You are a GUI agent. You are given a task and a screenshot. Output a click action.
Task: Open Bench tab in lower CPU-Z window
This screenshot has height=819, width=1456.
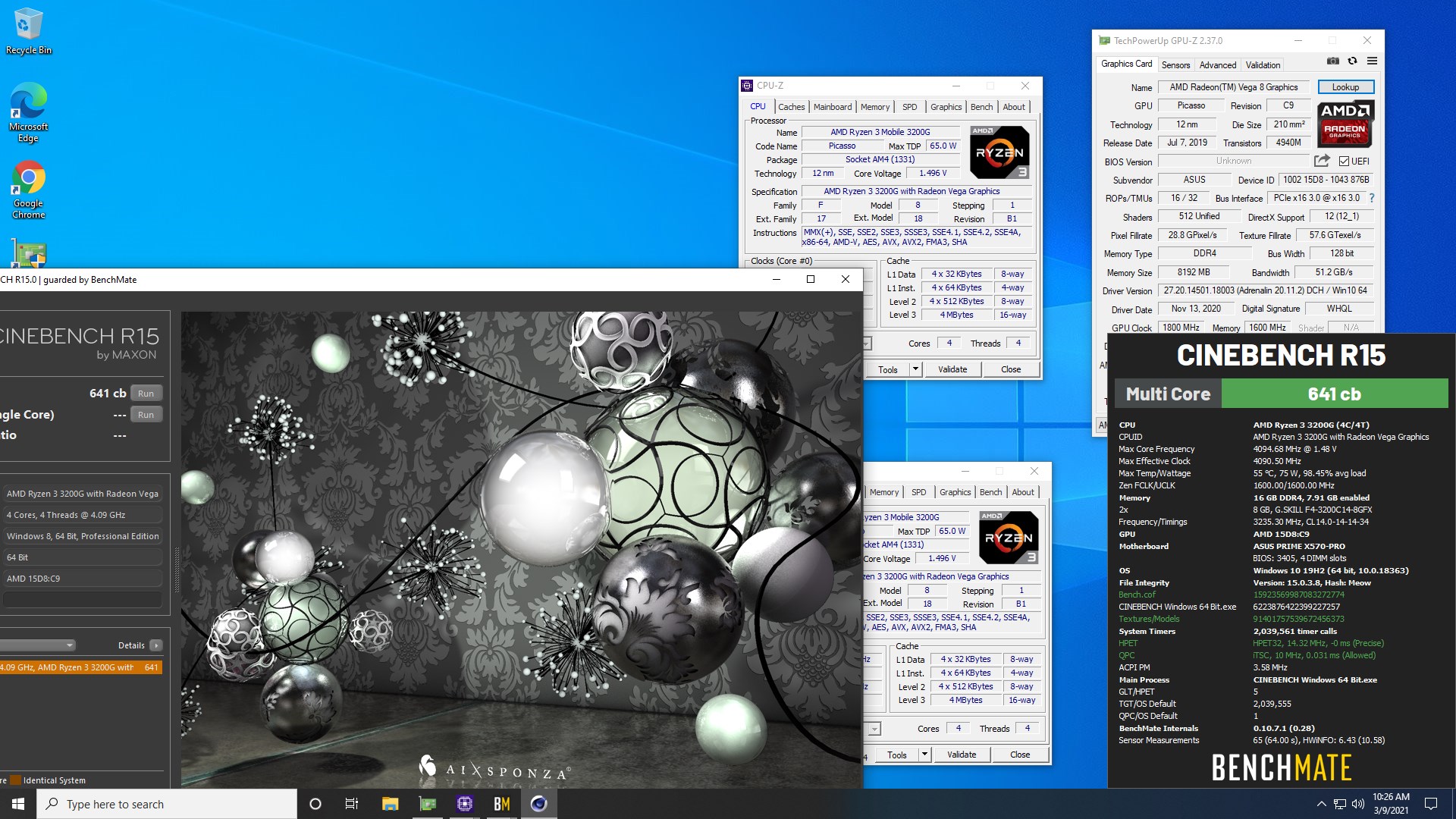(990, 492)
